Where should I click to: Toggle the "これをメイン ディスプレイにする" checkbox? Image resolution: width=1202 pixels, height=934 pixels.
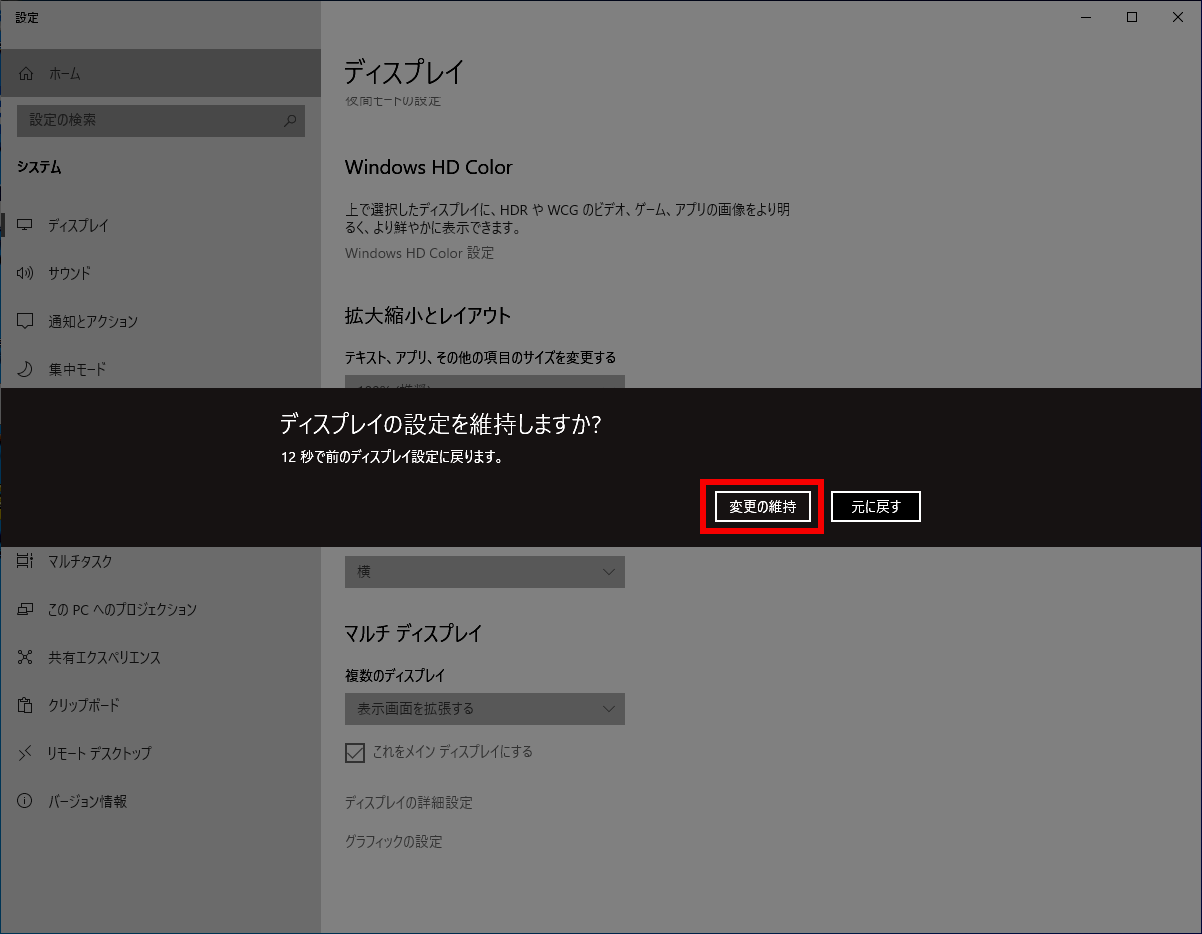coord(354,753)
